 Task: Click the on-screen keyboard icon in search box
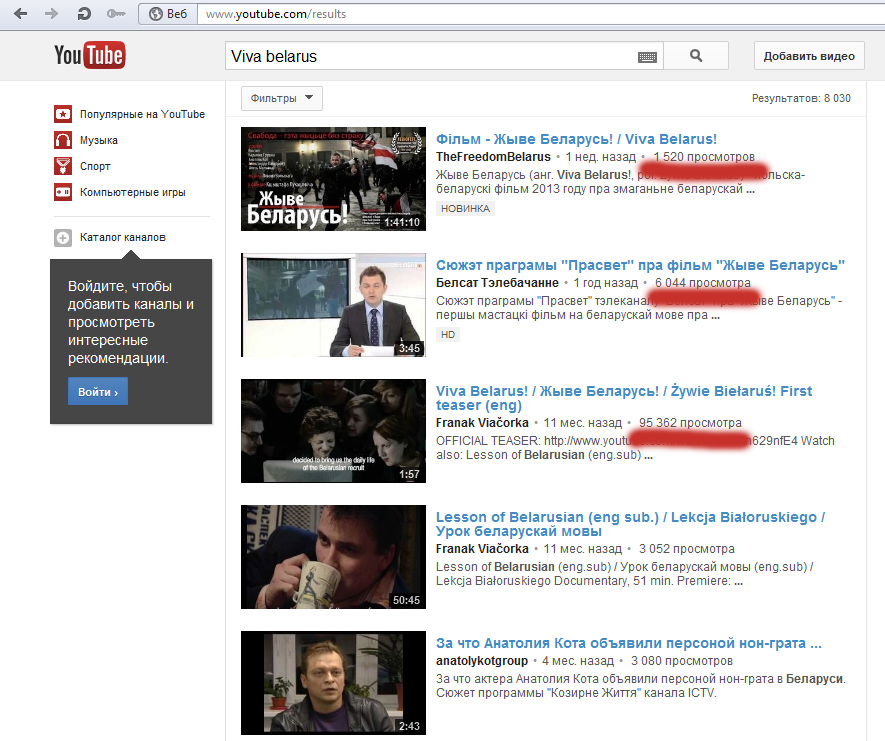[647, 57]
